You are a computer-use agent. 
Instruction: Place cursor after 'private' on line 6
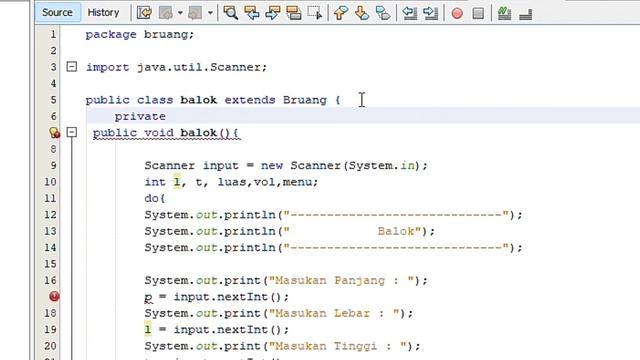pos(167,117)
